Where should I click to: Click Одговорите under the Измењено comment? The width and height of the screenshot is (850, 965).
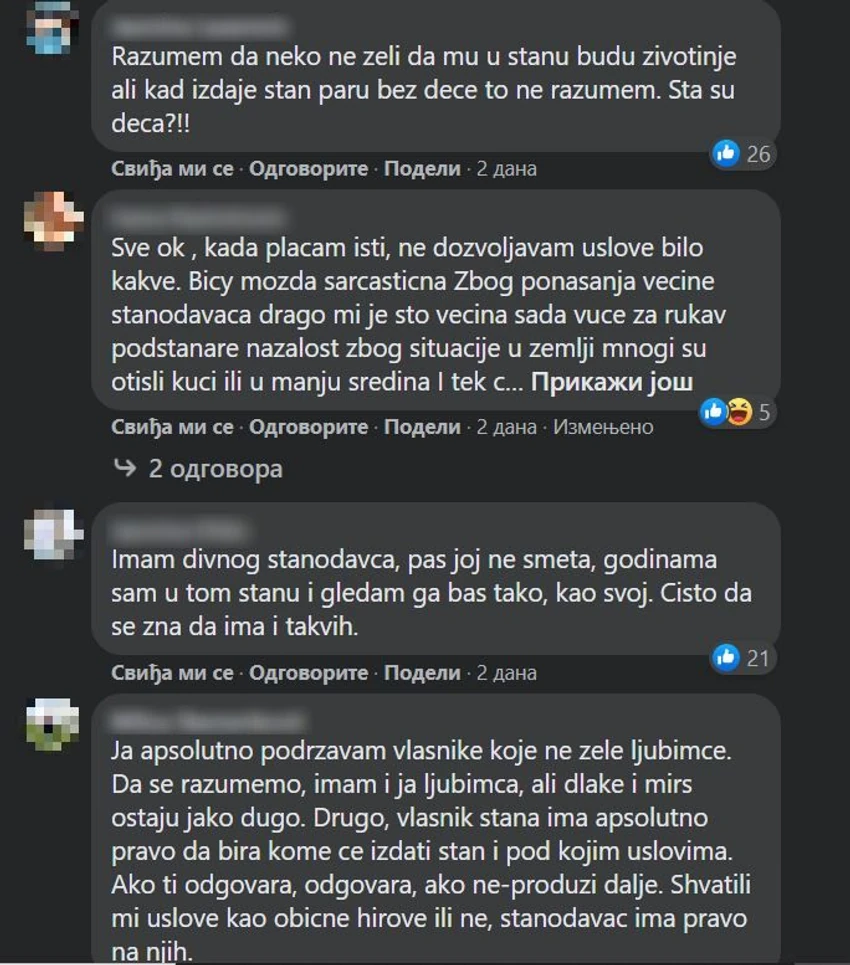click(308, 427)
